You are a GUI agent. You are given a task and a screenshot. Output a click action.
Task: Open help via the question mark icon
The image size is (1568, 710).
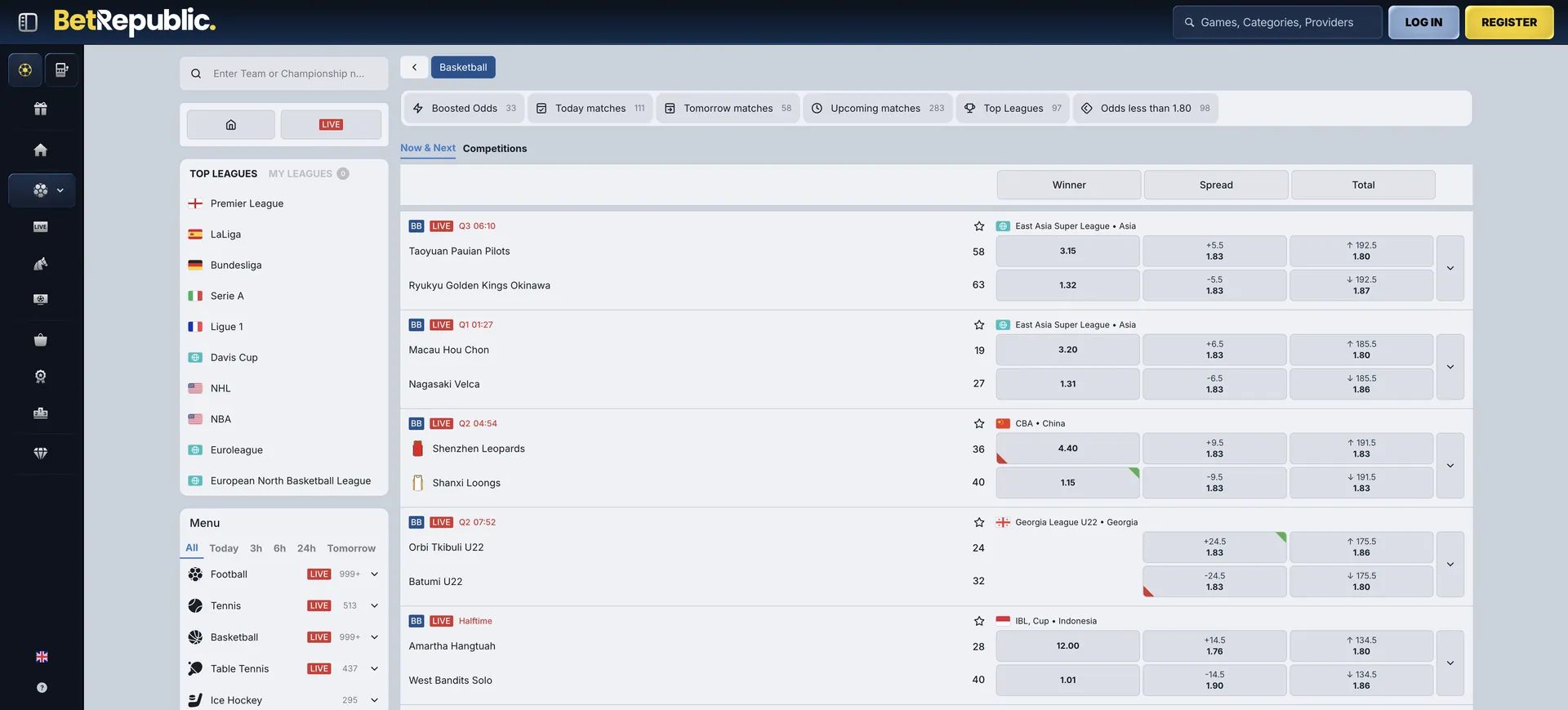(42, 688)
